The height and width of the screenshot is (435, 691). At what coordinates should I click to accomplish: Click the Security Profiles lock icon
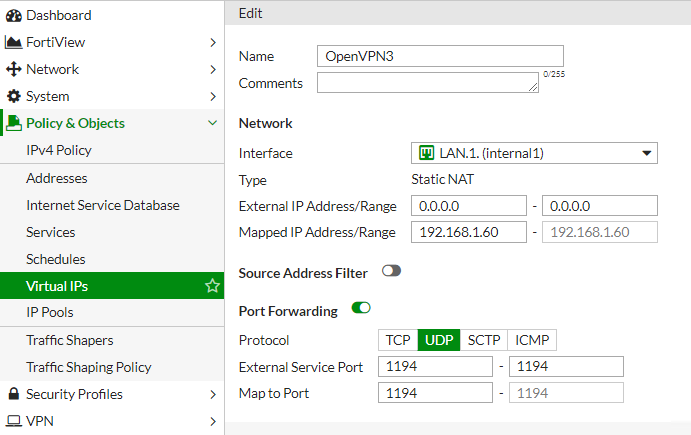[x=14, y=394]
